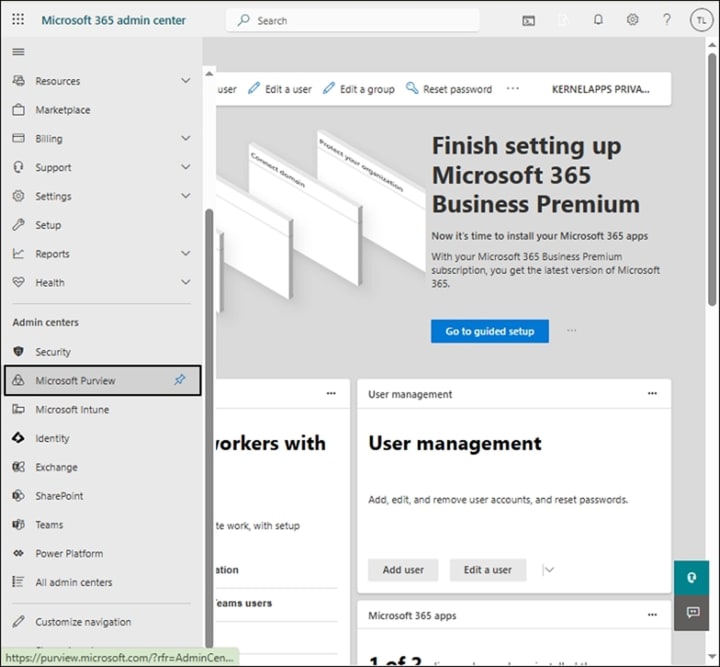The height and width of the screenshot is (667, 720).
Task: Click the Health heart icon
Action: pyautogui.click(x=18, y=282)
